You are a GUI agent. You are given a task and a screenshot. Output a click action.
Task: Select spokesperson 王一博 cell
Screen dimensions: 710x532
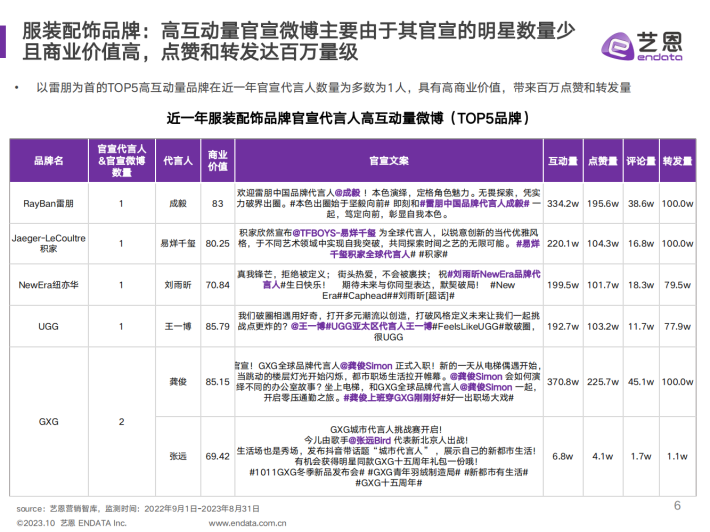178,326
